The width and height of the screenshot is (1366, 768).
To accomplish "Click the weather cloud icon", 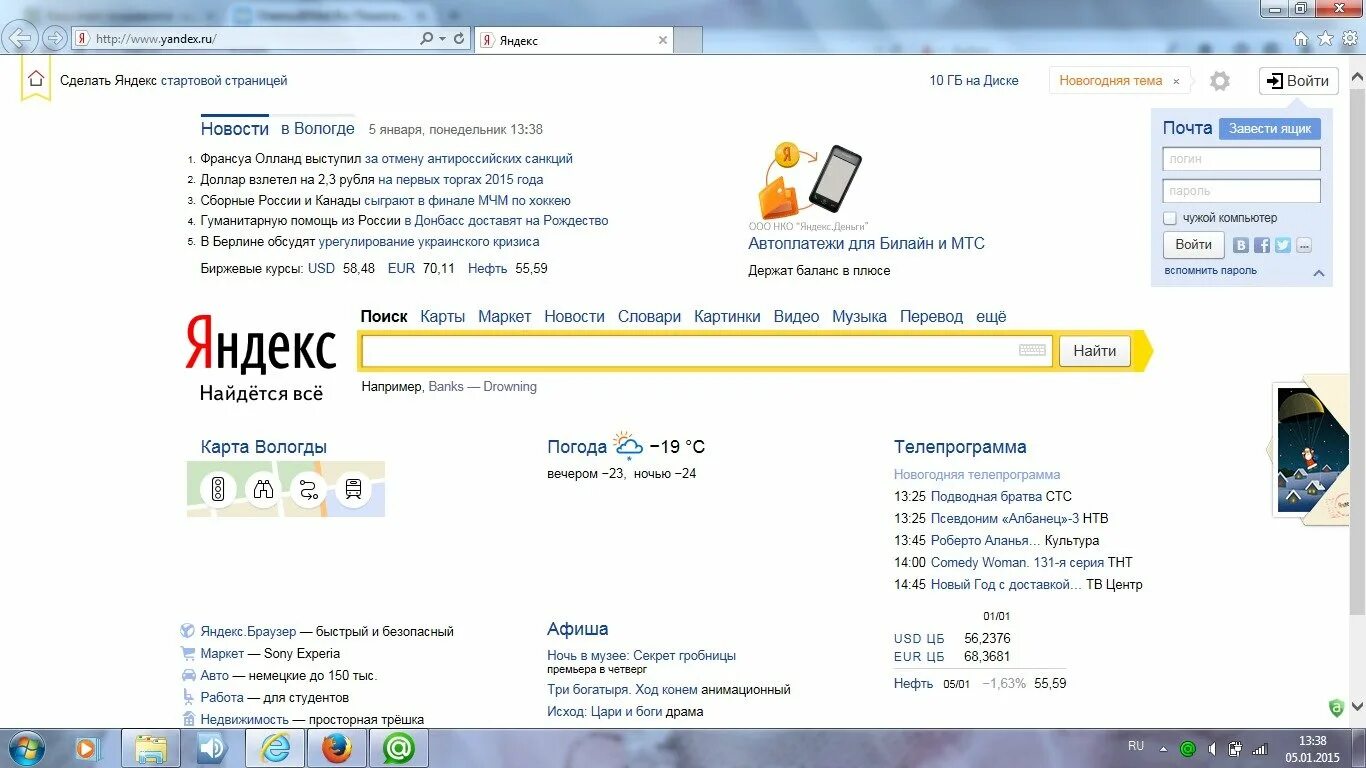I will (628, 446).
